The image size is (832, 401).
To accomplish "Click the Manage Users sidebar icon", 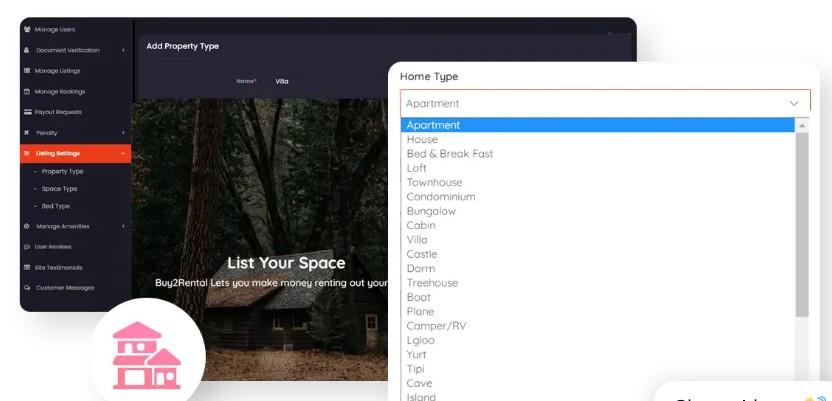I will point(27,30).
